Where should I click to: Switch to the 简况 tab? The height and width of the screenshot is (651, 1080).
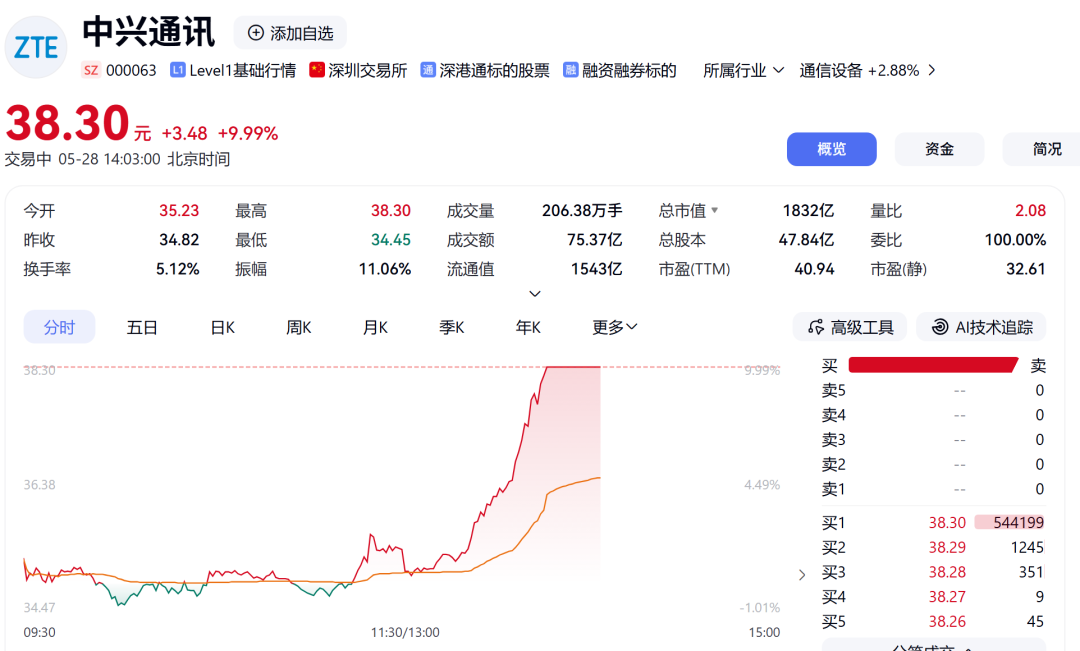pos(1043,149)
